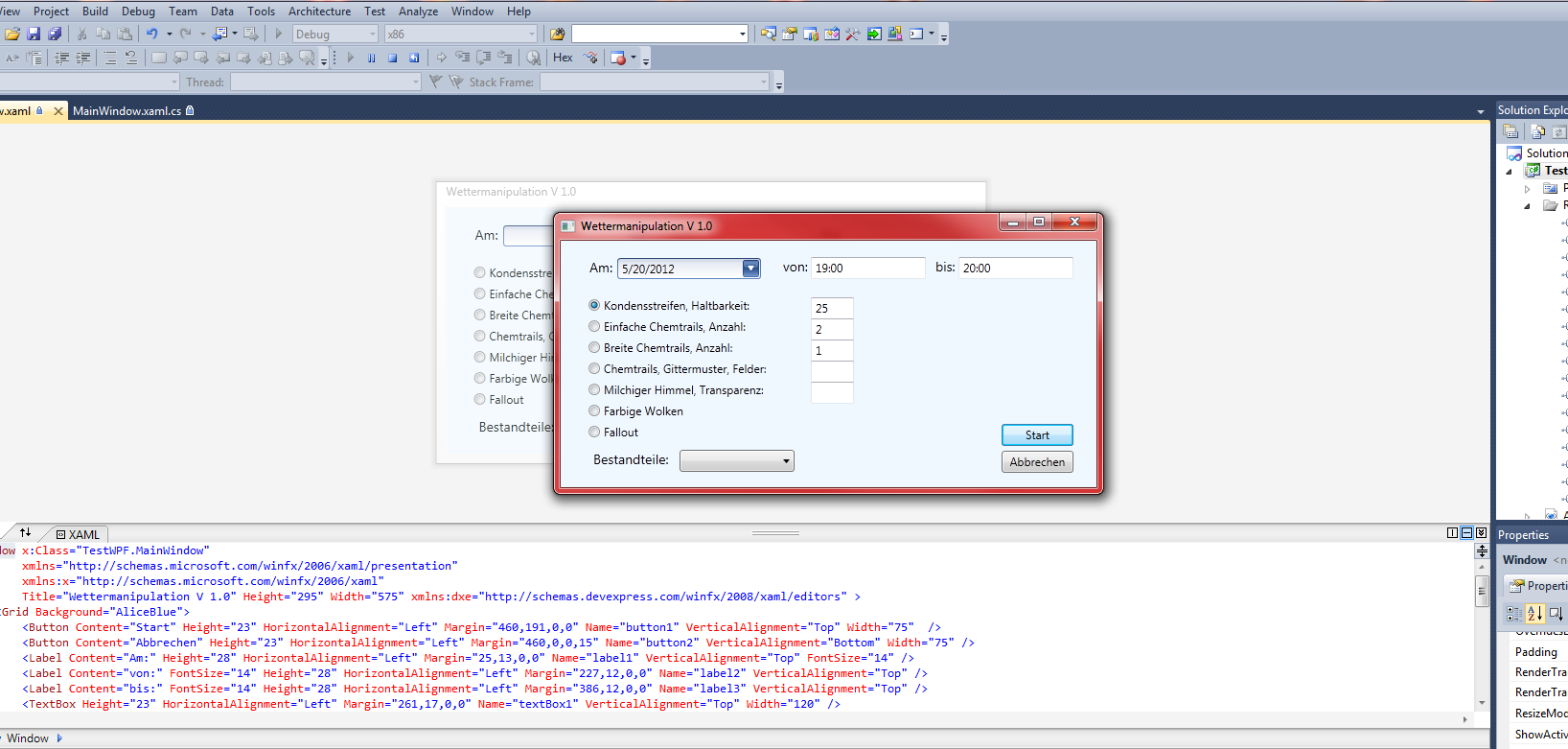Swap panes arrows icon beside XAML tab
Image resolution: width=1568 pixels, height=749 pixels.
[25, 532]
